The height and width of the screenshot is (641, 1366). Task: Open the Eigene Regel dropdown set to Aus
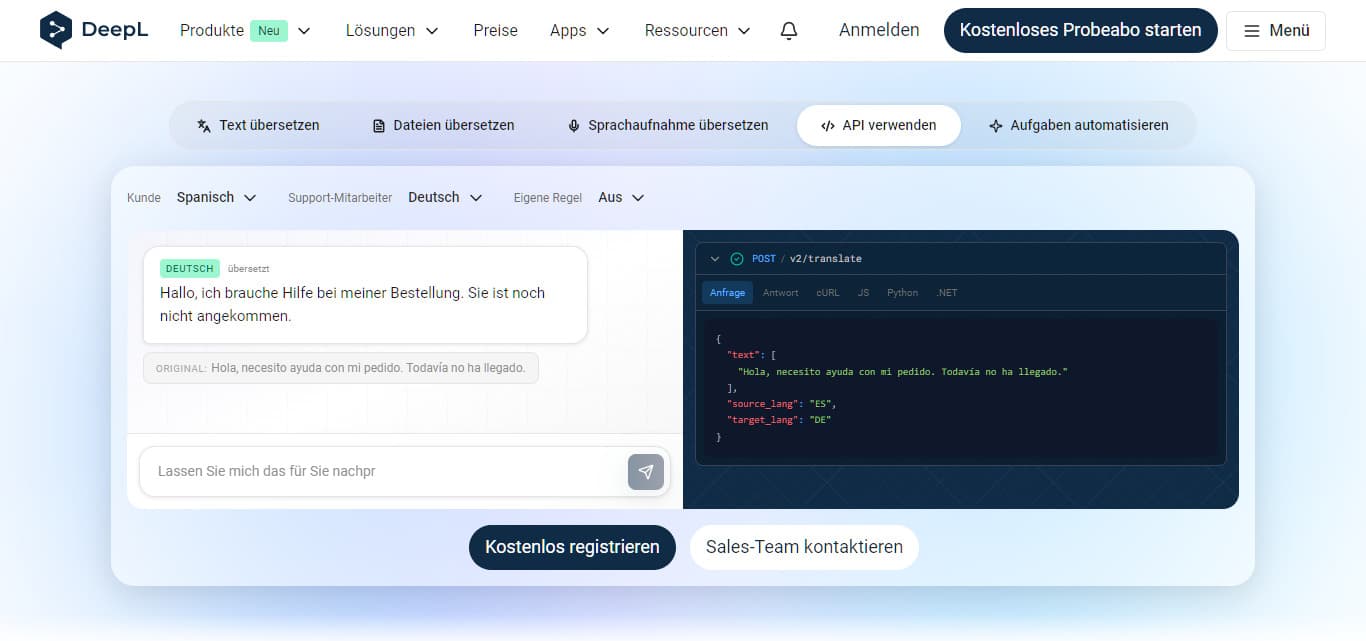(x=621, y=197)
